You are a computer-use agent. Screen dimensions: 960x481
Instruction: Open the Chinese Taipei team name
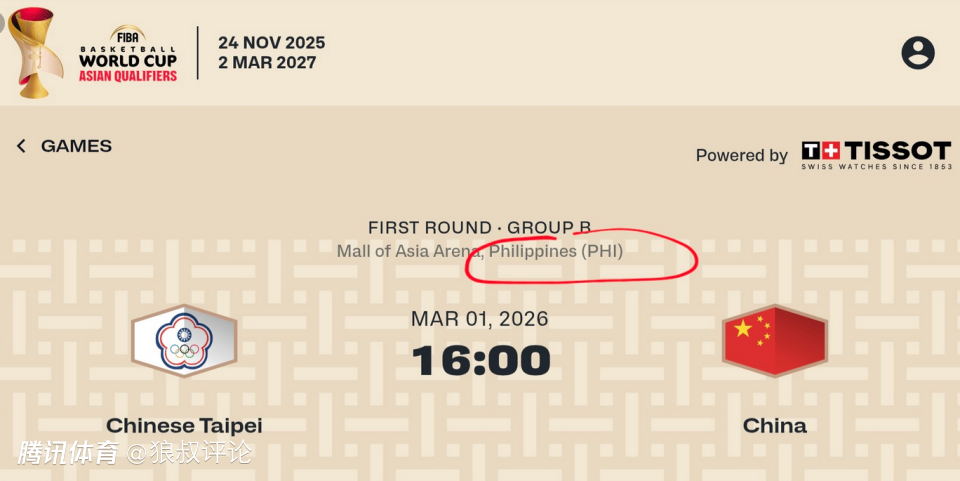point(184,426)
